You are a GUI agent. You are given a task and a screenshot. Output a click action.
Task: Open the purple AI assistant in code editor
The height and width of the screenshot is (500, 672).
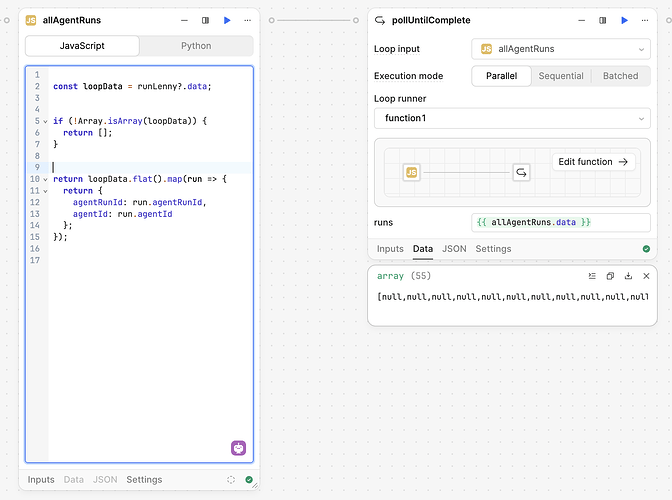[239, 448]
